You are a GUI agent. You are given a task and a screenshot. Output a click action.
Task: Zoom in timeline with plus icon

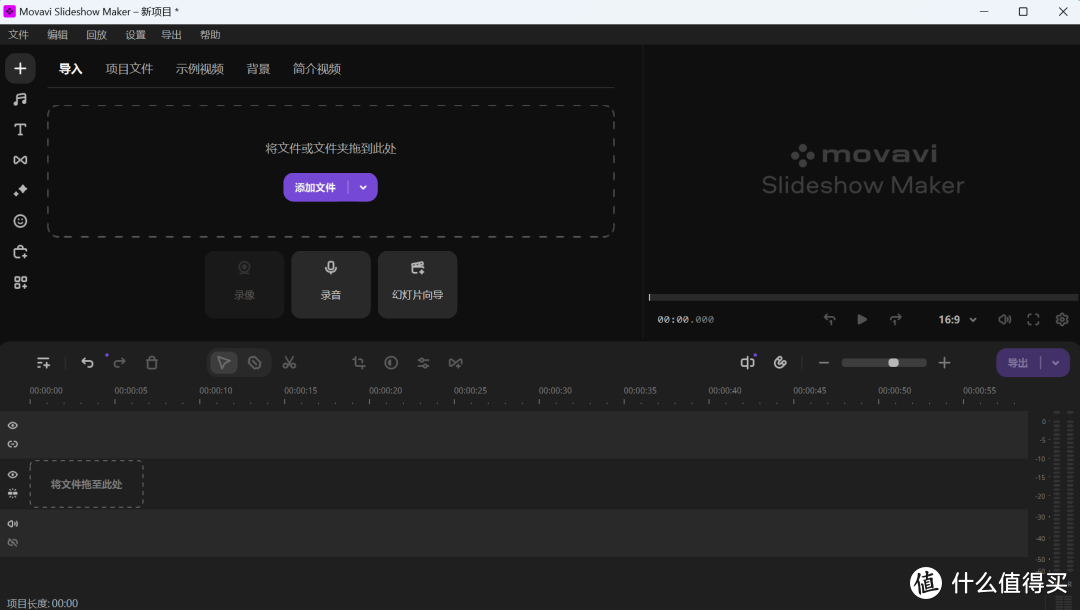(x=944, y=363)
